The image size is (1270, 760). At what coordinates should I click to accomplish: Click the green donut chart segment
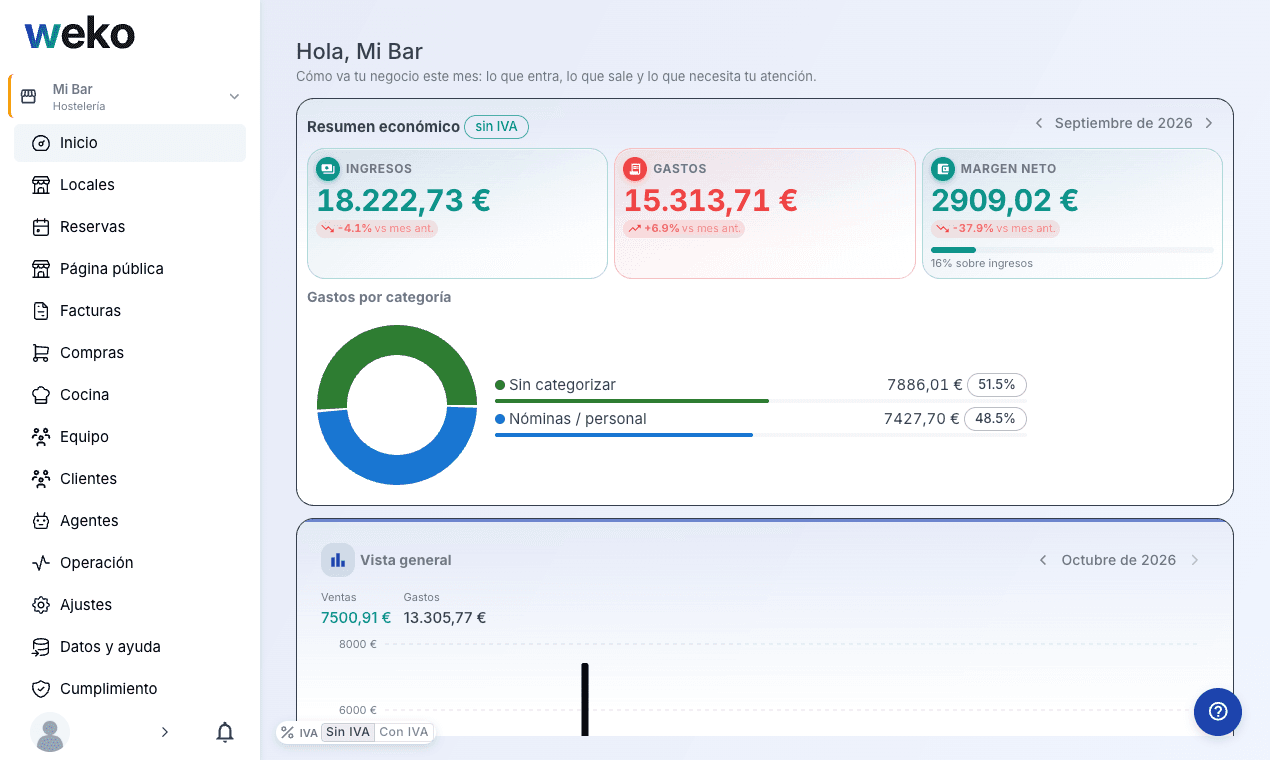[397, 342]
